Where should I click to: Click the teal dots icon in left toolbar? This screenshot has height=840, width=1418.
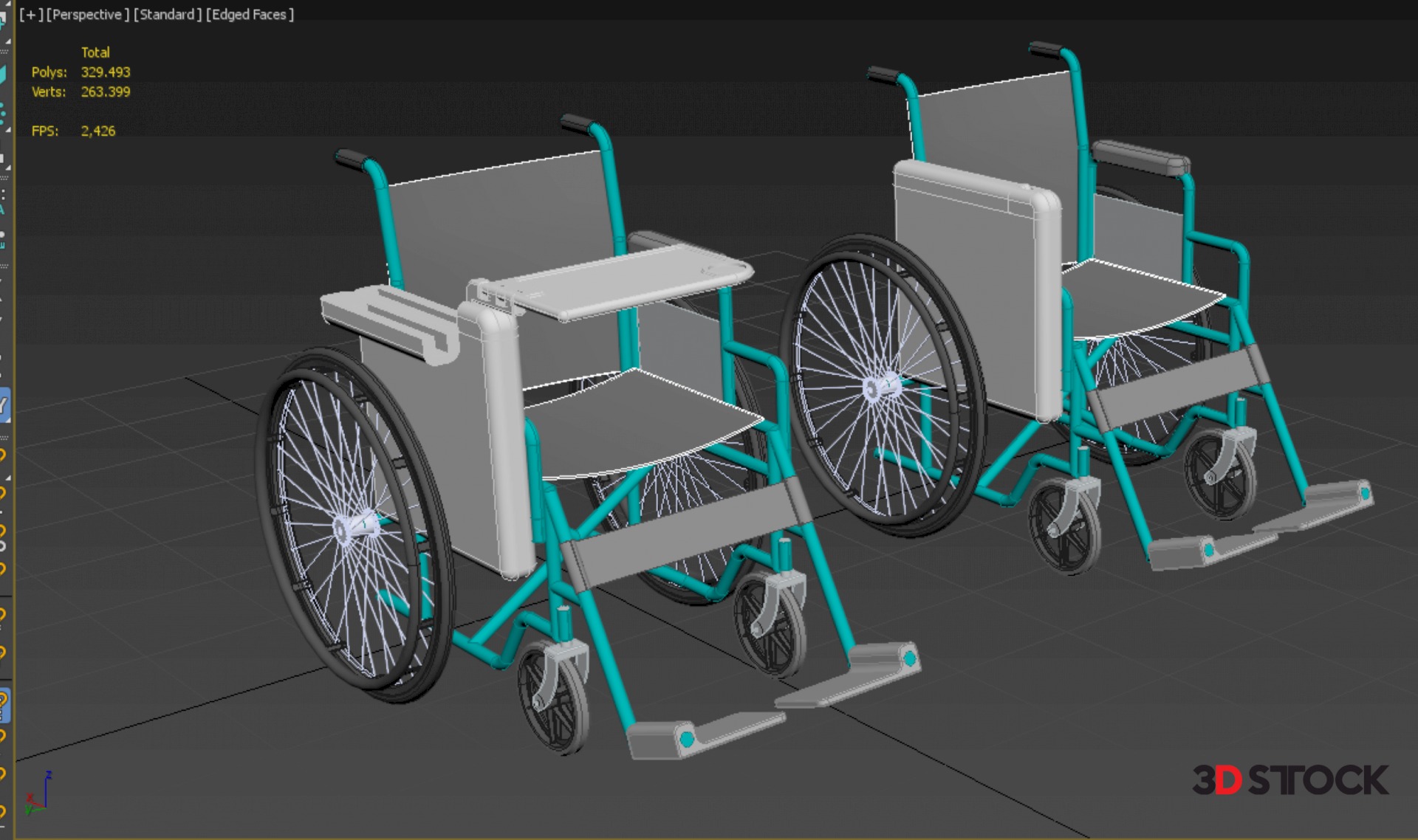[3, 113]
